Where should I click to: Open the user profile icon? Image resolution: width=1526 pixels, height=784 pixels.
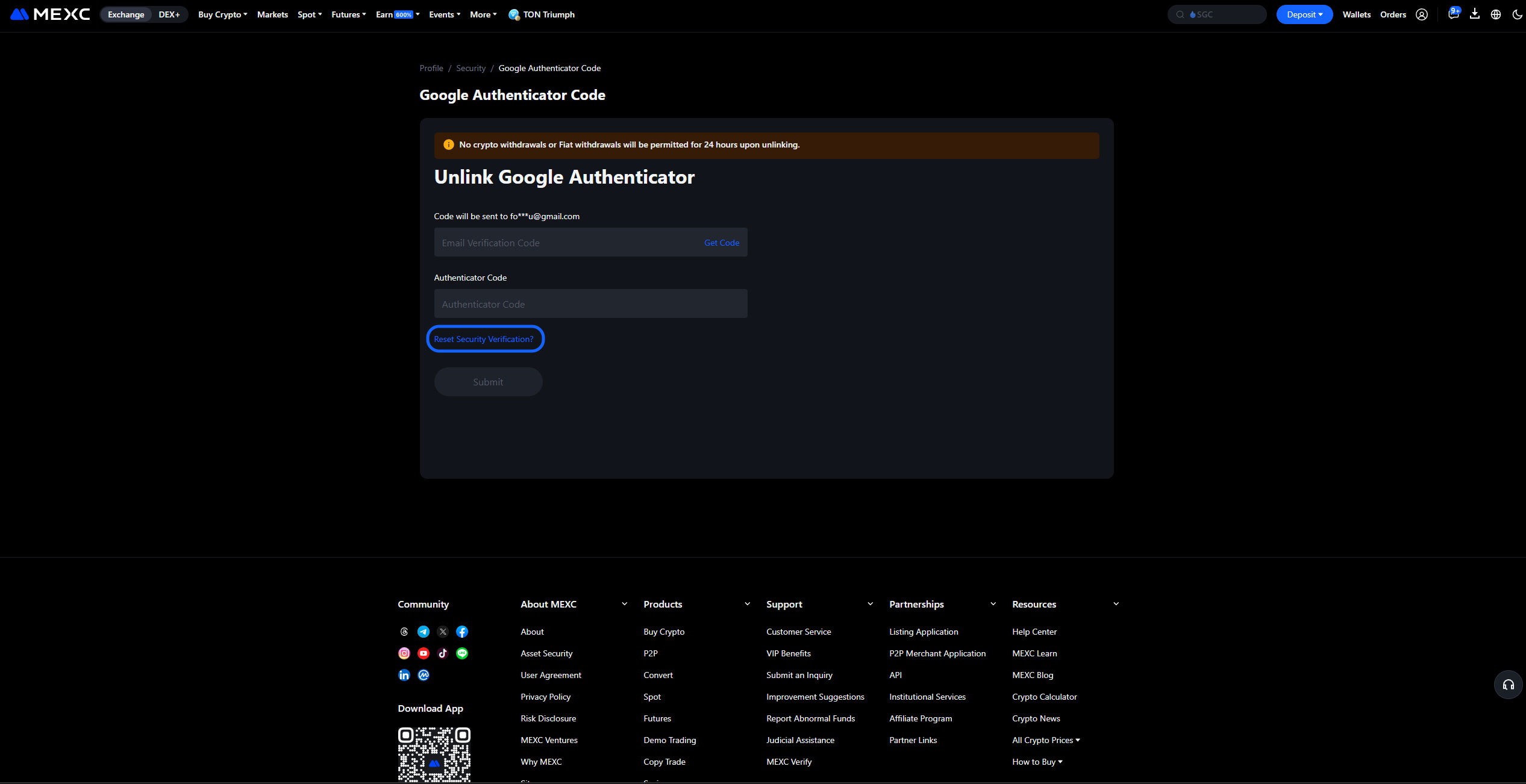pos(1422,14)
